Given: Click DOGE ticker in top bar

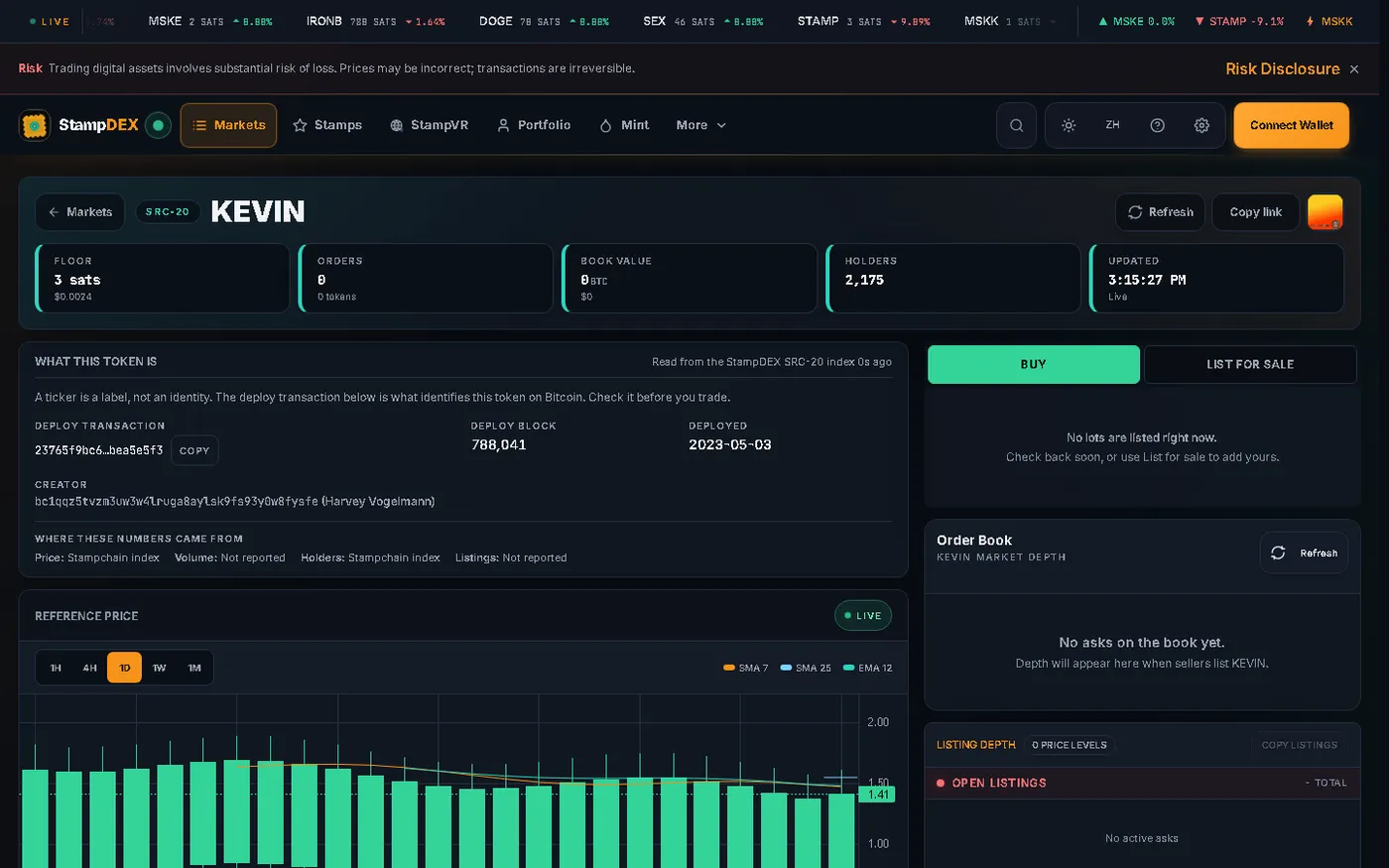Looking at the screenshot, I should 544,21.
